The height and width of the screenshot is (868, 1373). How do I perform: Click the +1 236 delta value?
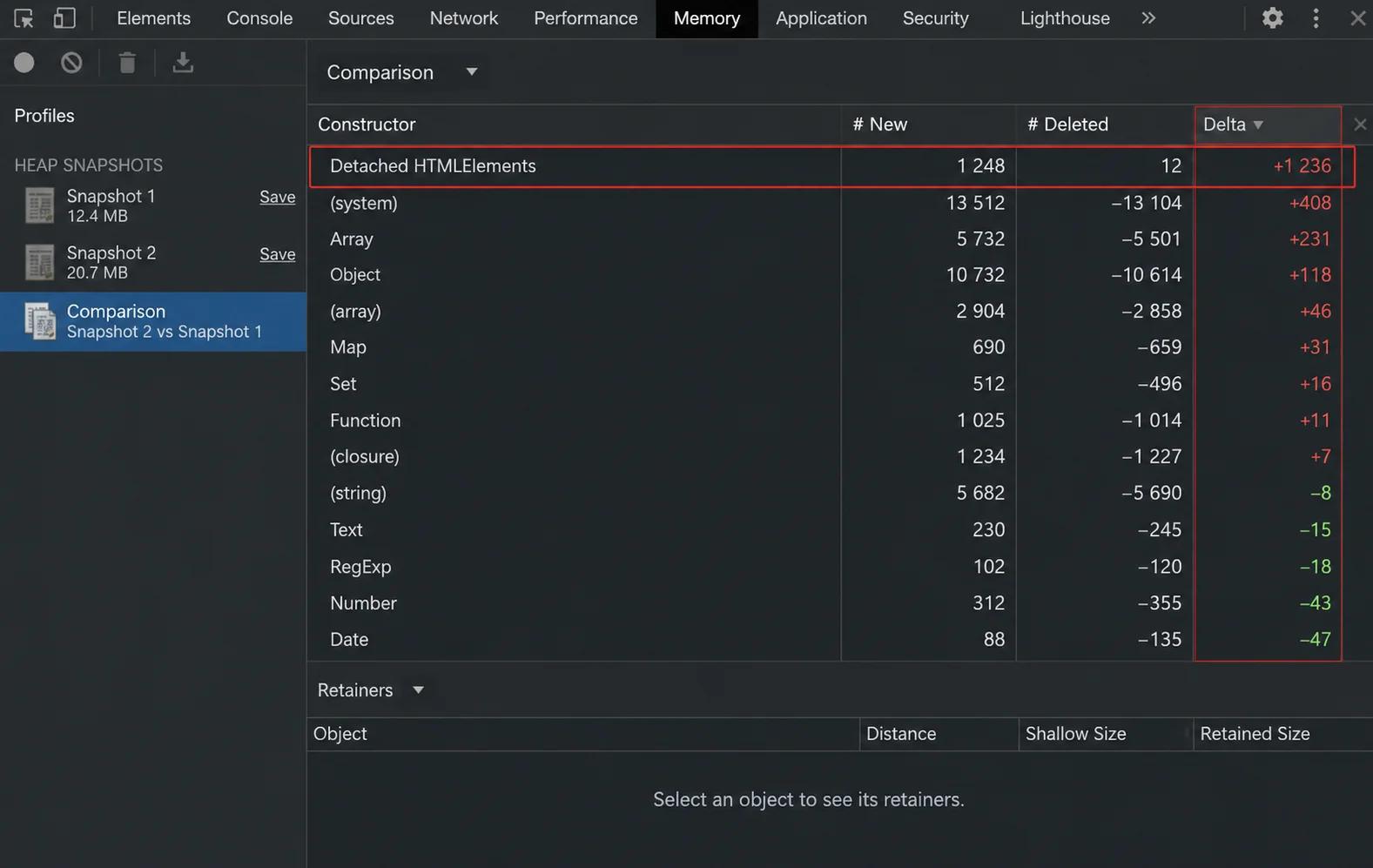click(1302, 166)
